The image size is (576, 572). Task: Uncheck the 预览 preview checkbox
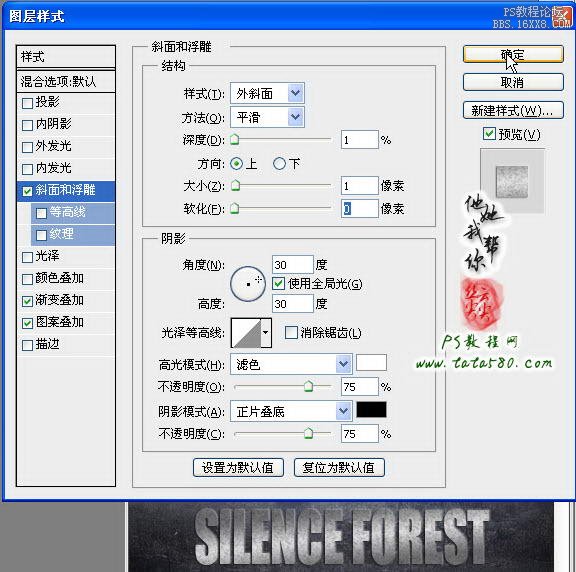pos(489,134)
